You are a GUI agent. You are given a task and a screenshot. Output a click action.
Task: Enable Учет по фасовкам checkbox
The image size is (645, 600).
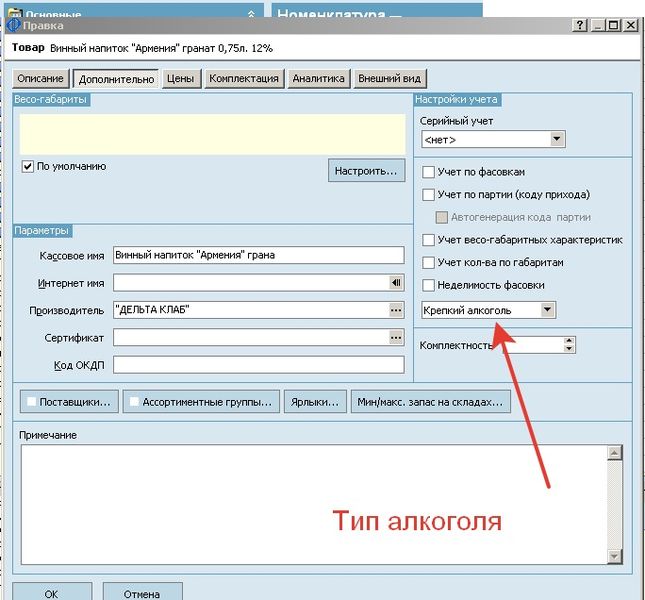[428, 172]
